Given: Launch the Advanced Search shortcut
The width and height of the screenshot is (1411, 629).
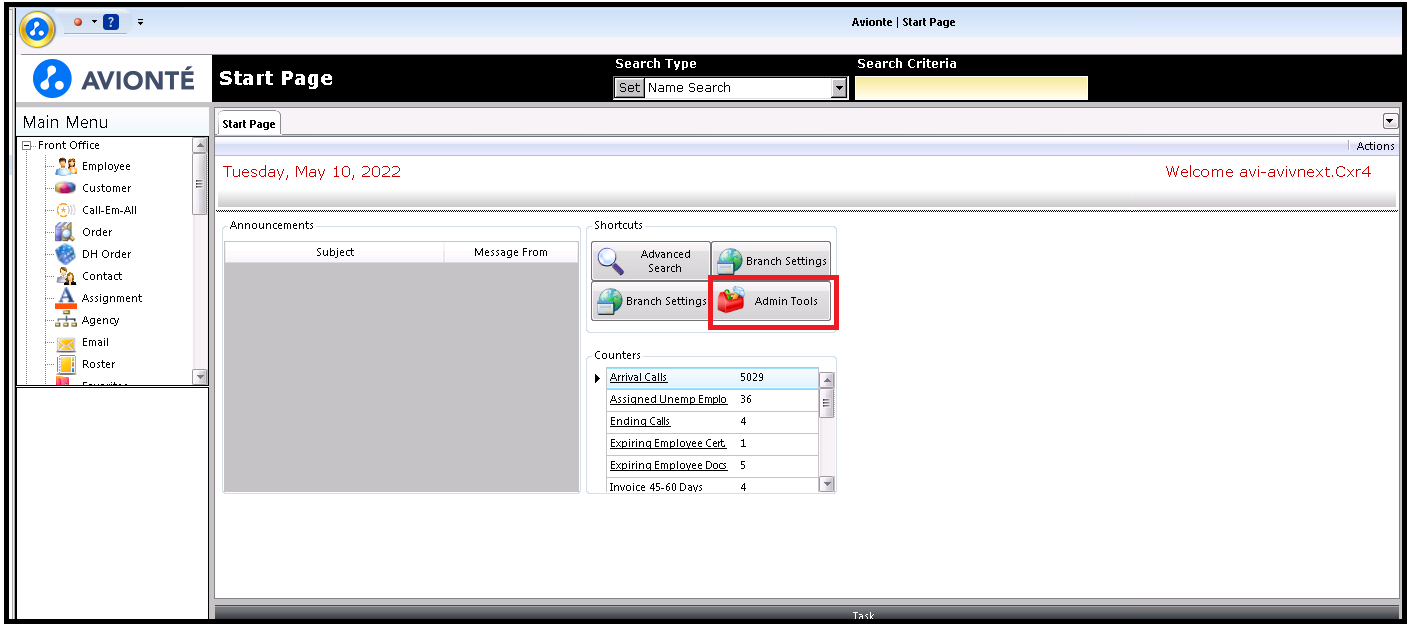Looking at the screenshot, I should [651, 261].
